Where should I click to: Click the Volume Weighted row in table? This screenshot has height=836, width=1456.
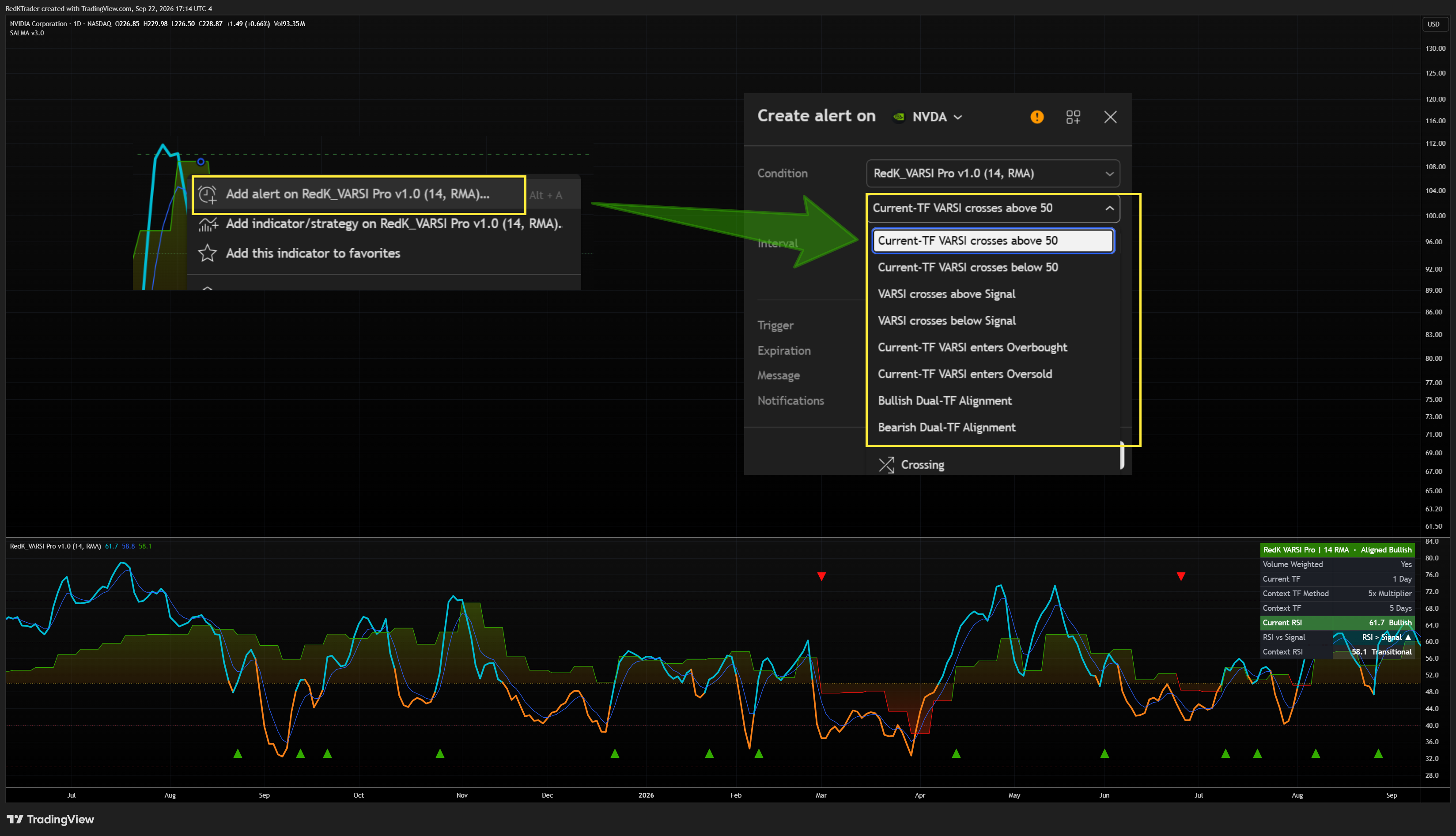tap(1337, 564)
